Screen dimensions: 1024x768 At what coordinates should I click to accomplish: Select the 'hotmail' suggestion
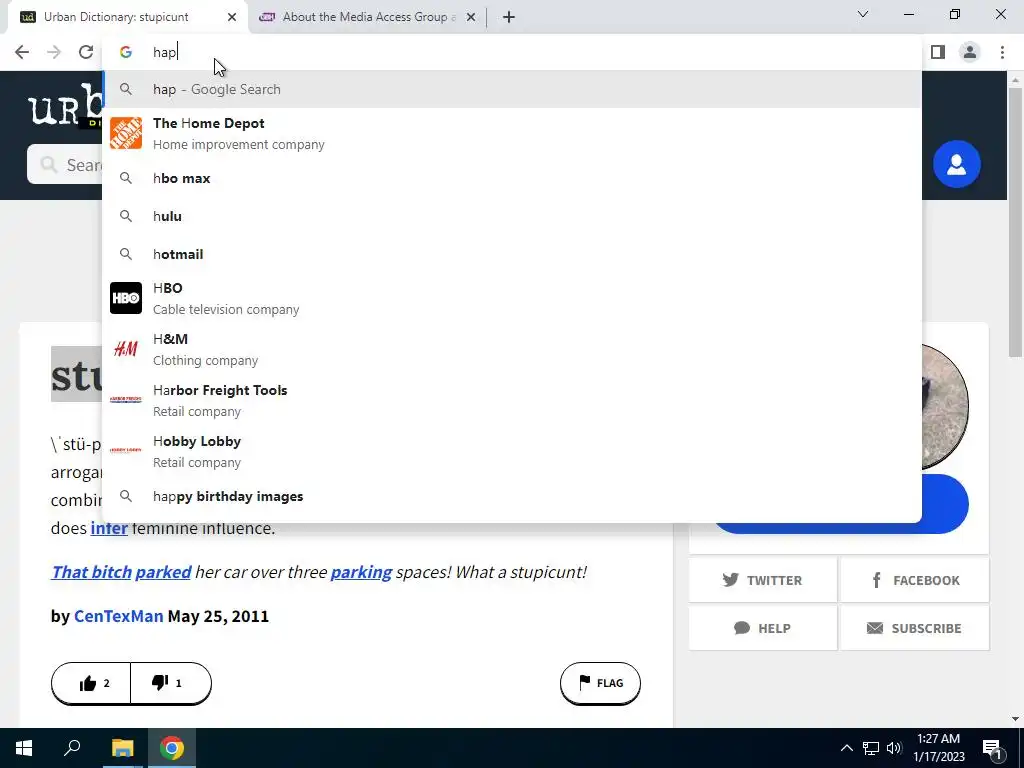[x=512, y=254]
